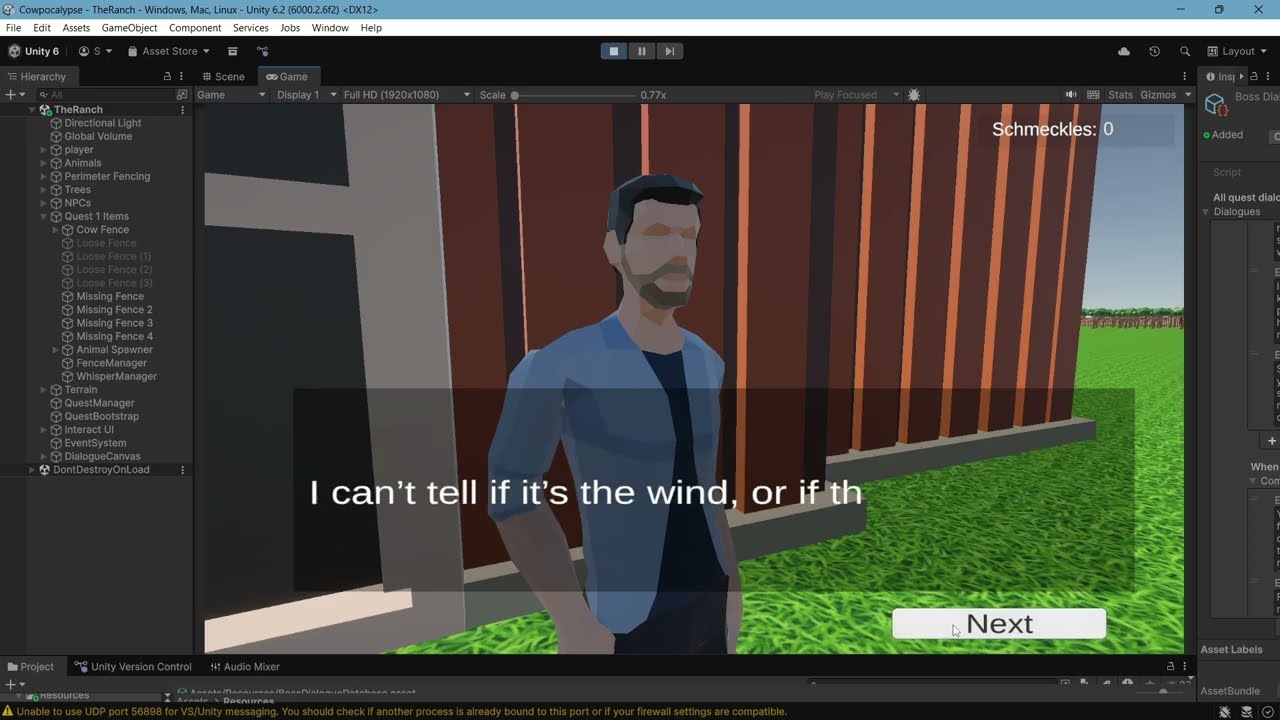
Task: Click Next in the dialogue box
Action: point(999,624)
